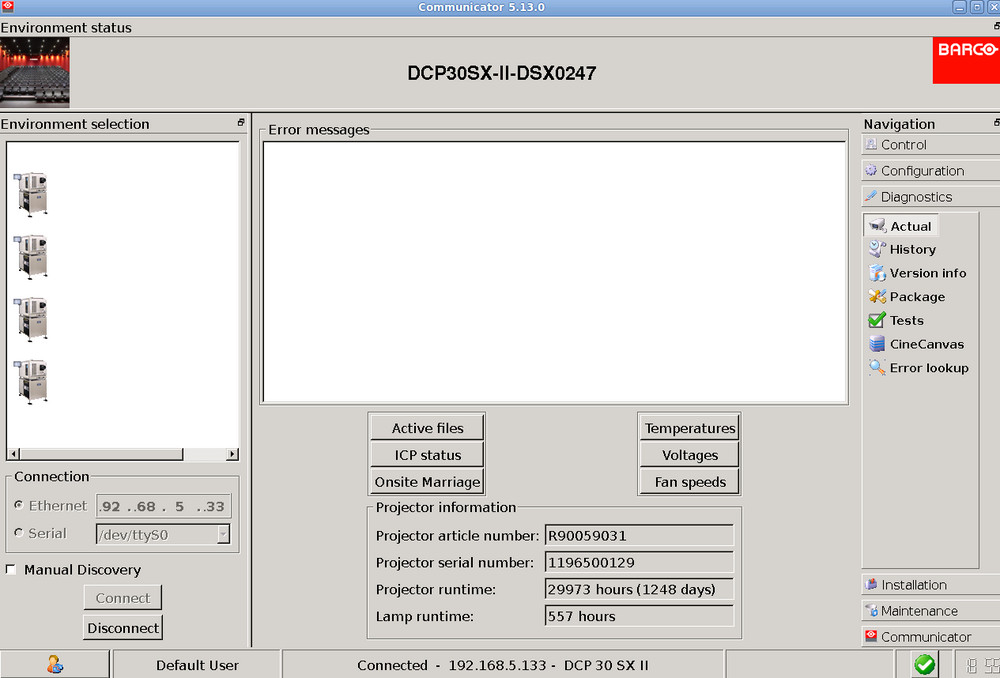
Task: Expand the Maintenance navigation section
Action: click(930, 611)
